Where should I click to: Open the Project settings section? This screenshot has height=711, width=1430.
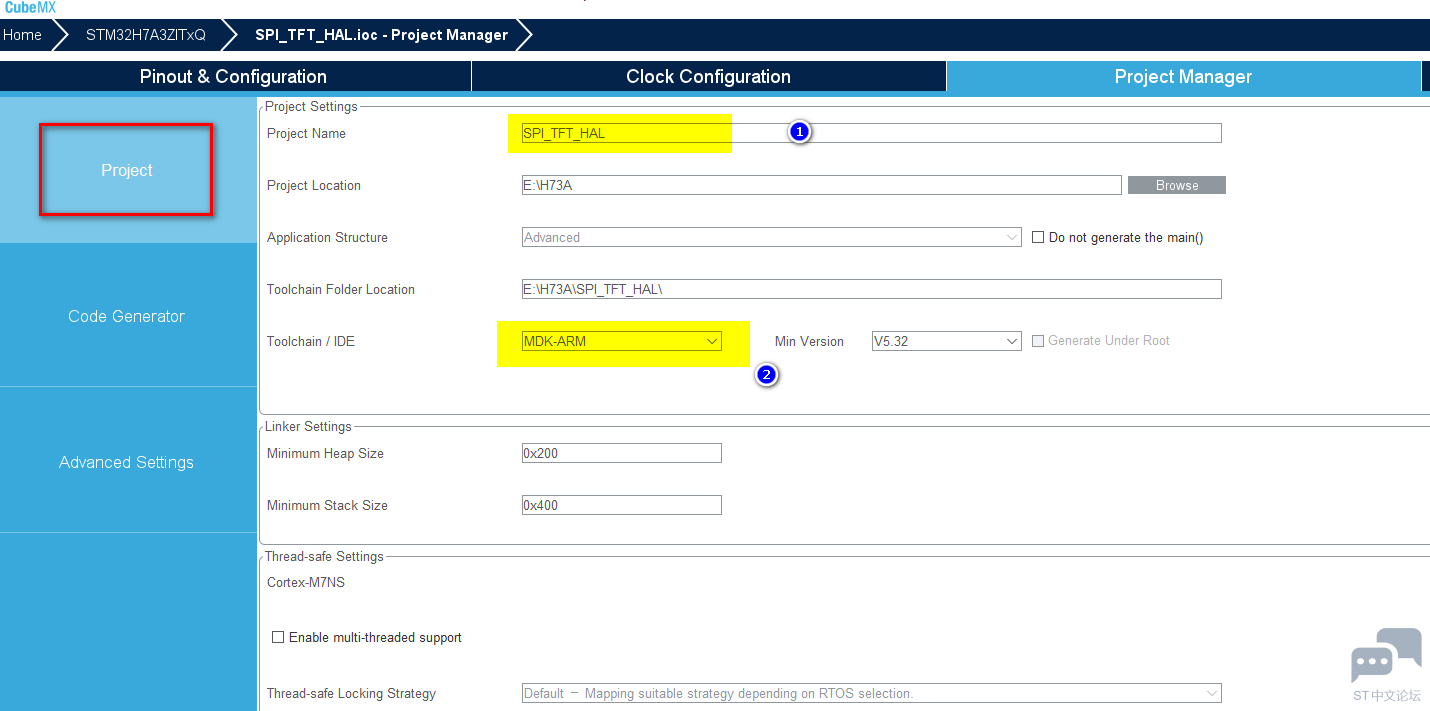click(127, 170)
